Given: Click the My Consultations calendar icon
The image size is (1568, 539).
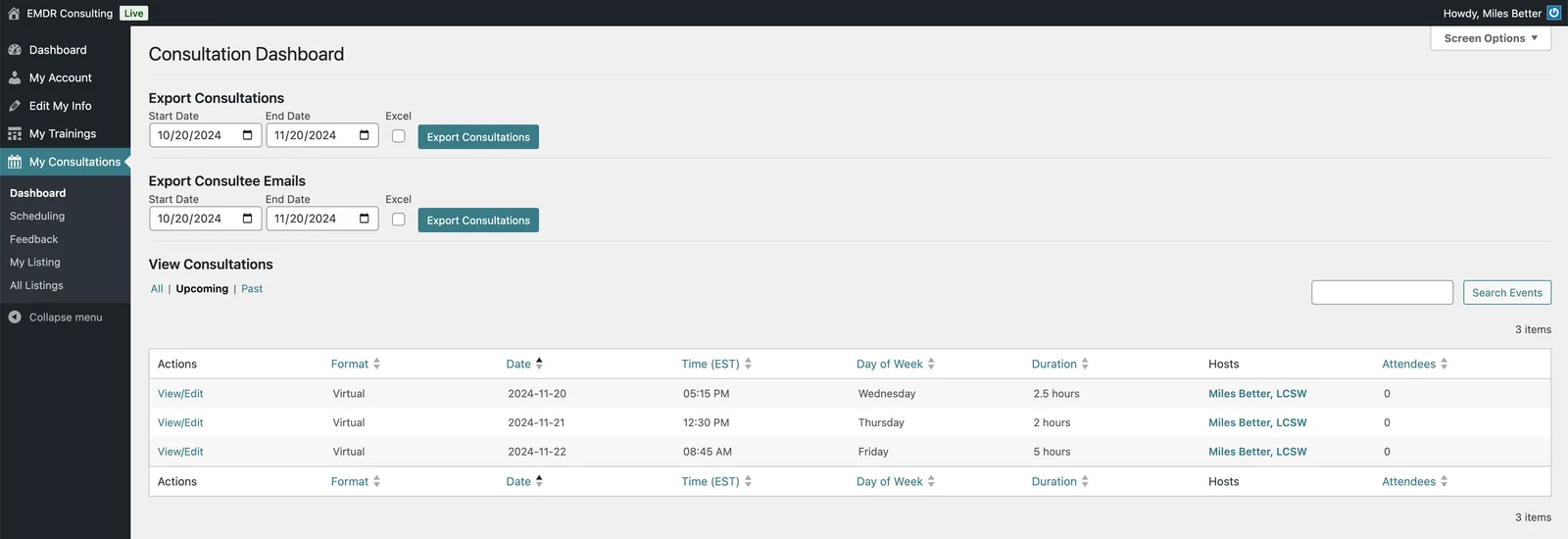Looking at the screenshot, I should pos(15,162).
